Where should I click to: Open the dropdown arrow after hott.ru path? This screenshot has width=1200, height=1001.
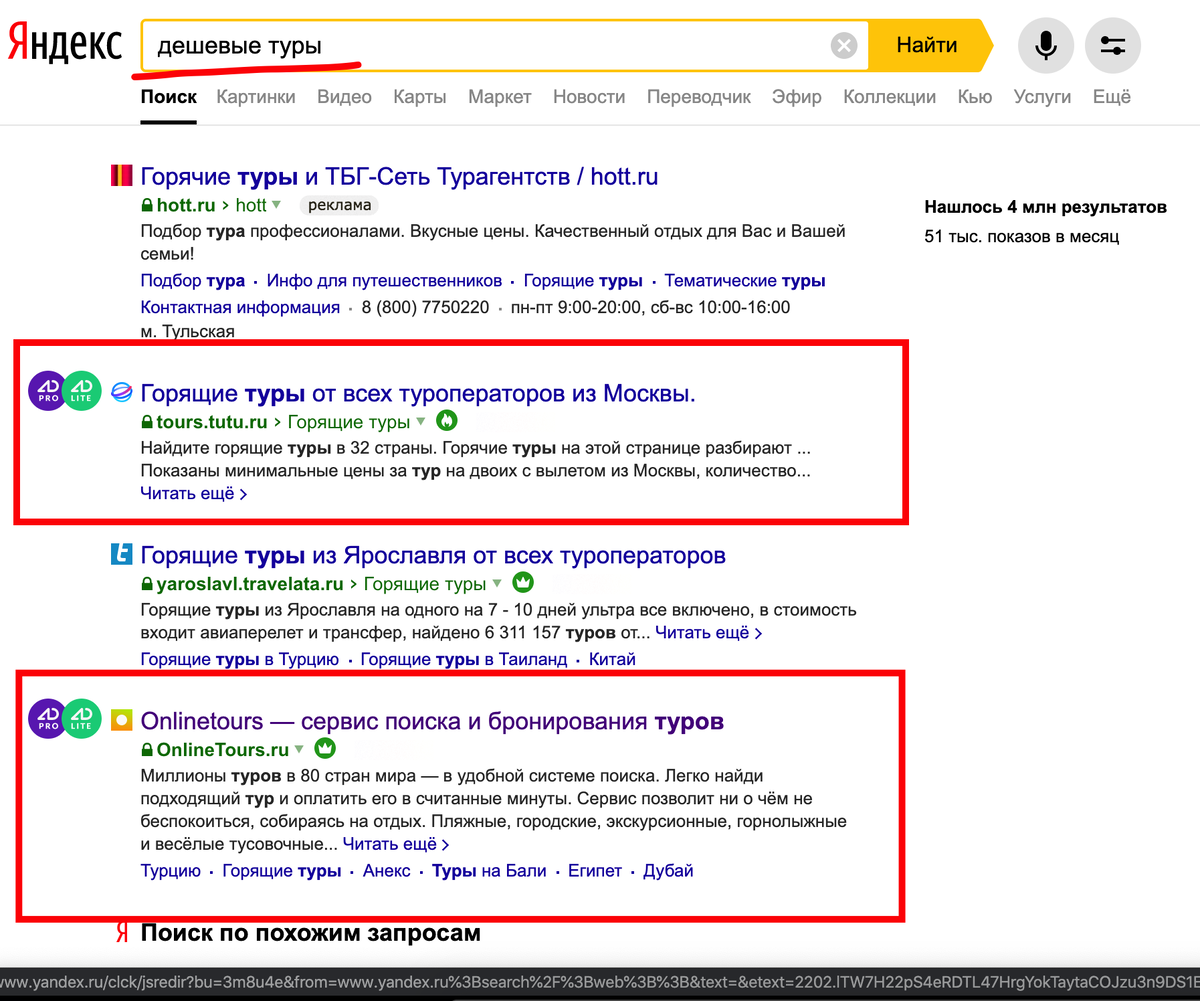(276, 206)
